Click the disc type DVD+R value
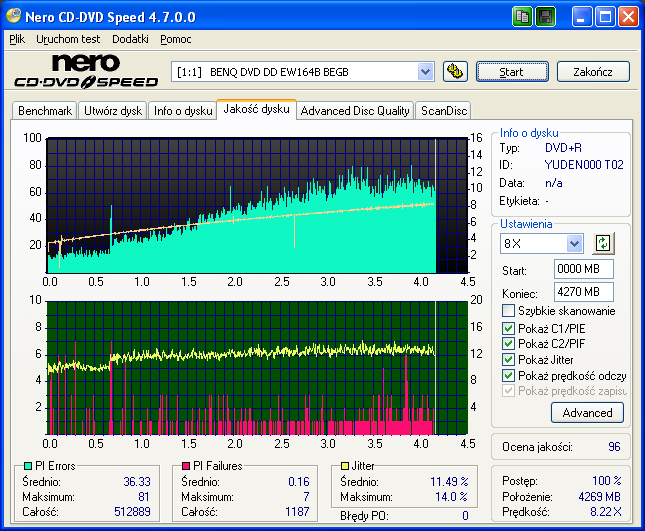This screenshot has height=531, width=645. (563, 148)
